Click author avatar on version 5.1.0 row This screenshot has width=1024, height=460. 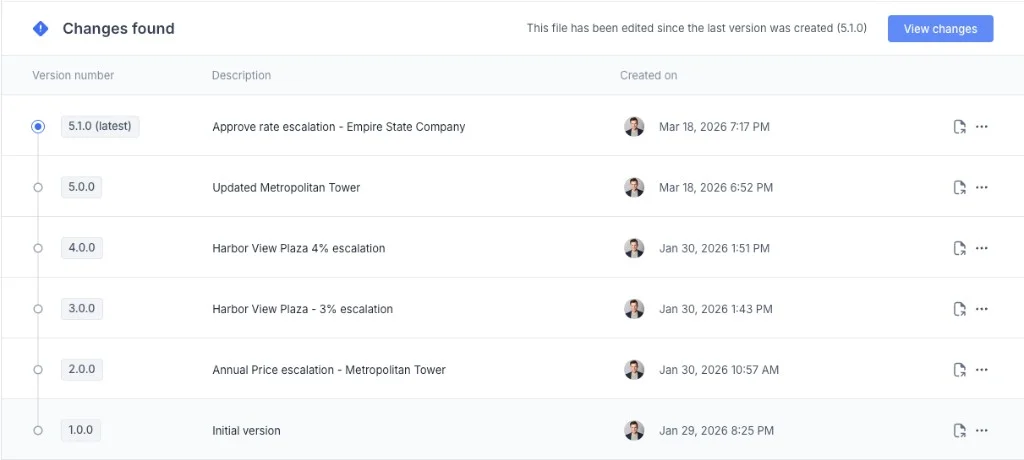[x=634, y=127]
